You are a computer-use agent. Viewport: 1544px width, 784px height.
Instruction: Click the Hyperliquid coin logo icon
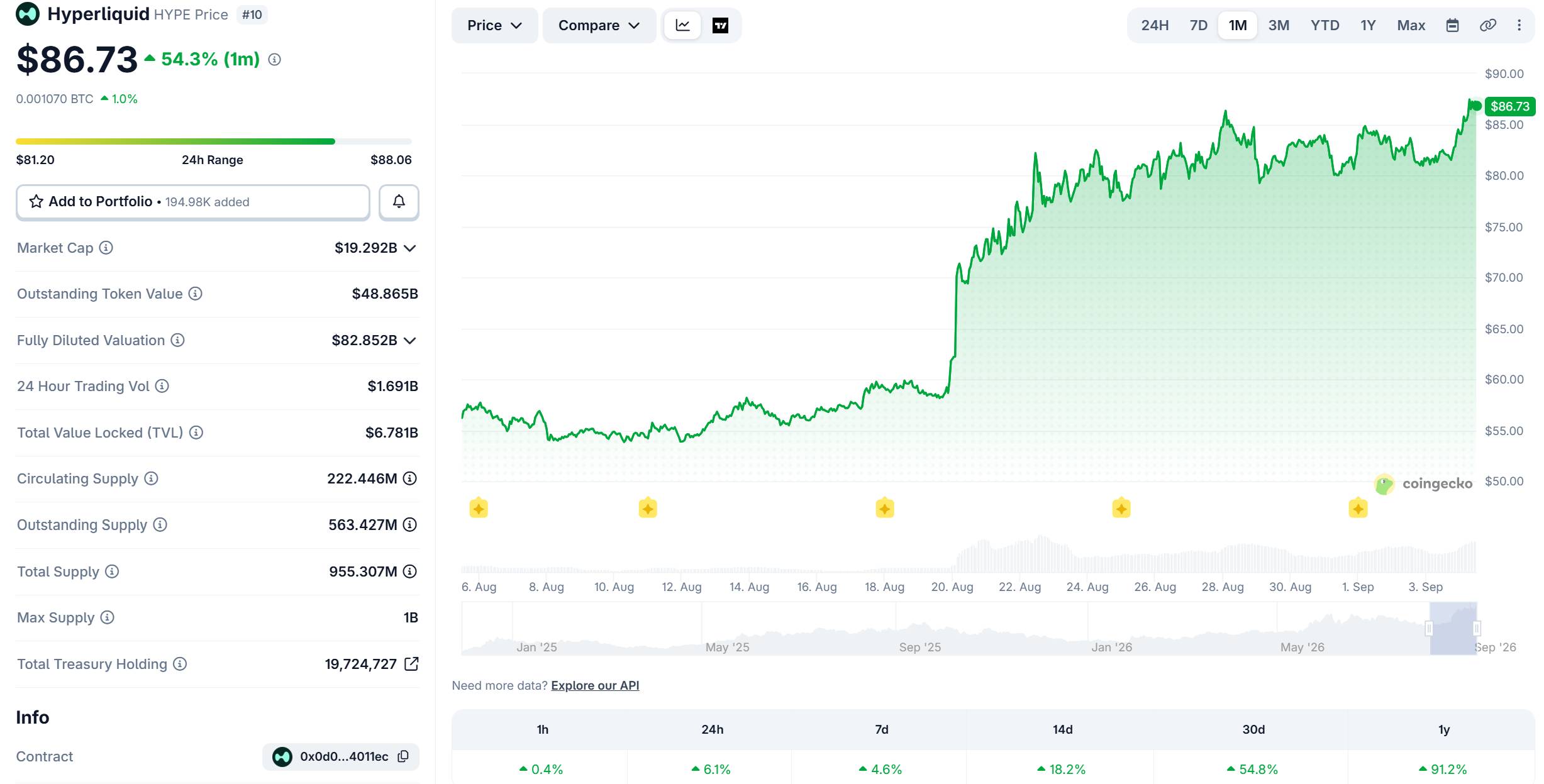(x=28, y=14)
